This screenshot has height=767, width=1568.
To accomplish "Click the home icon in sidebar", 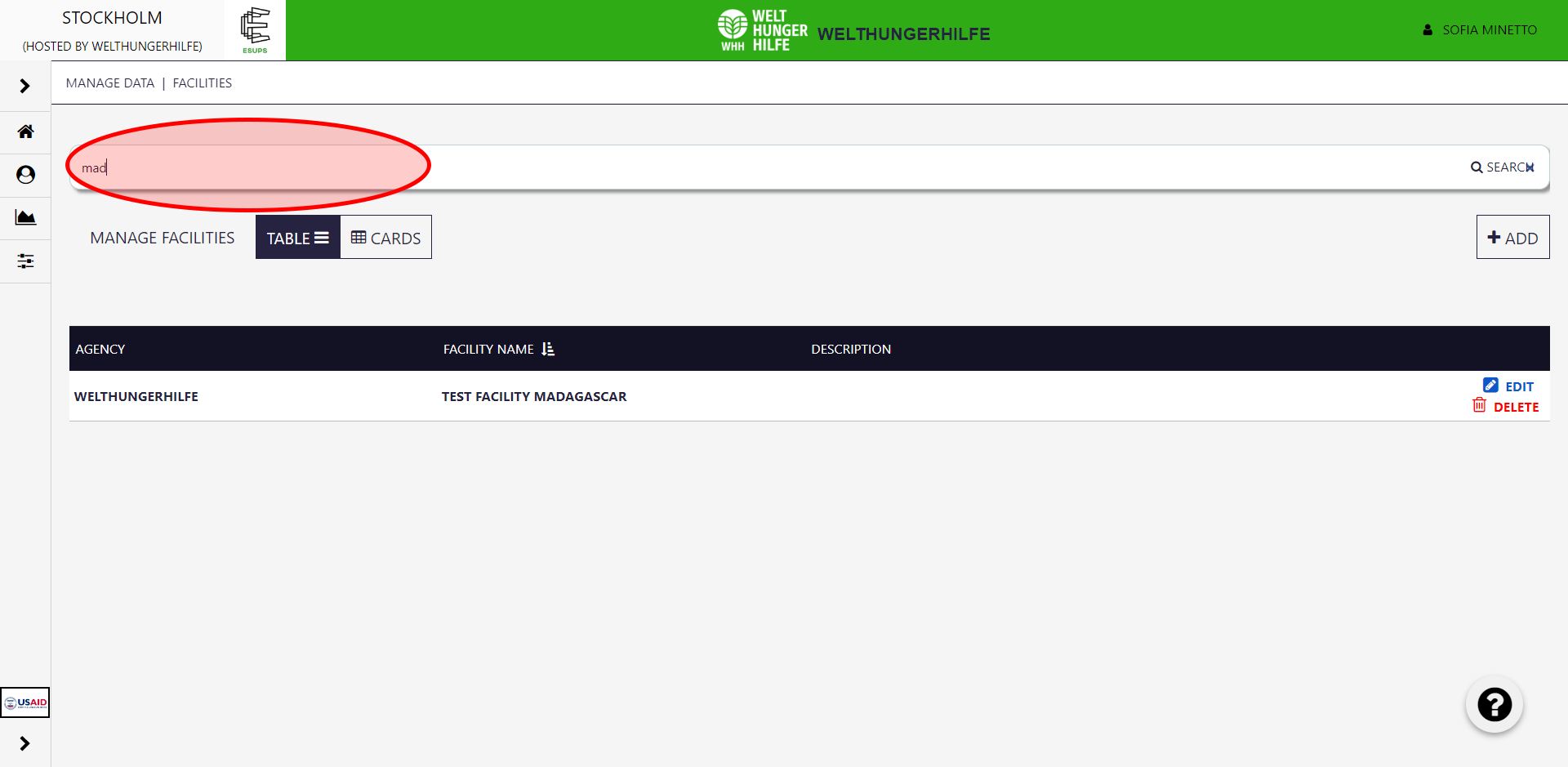I will coord(25,132).
